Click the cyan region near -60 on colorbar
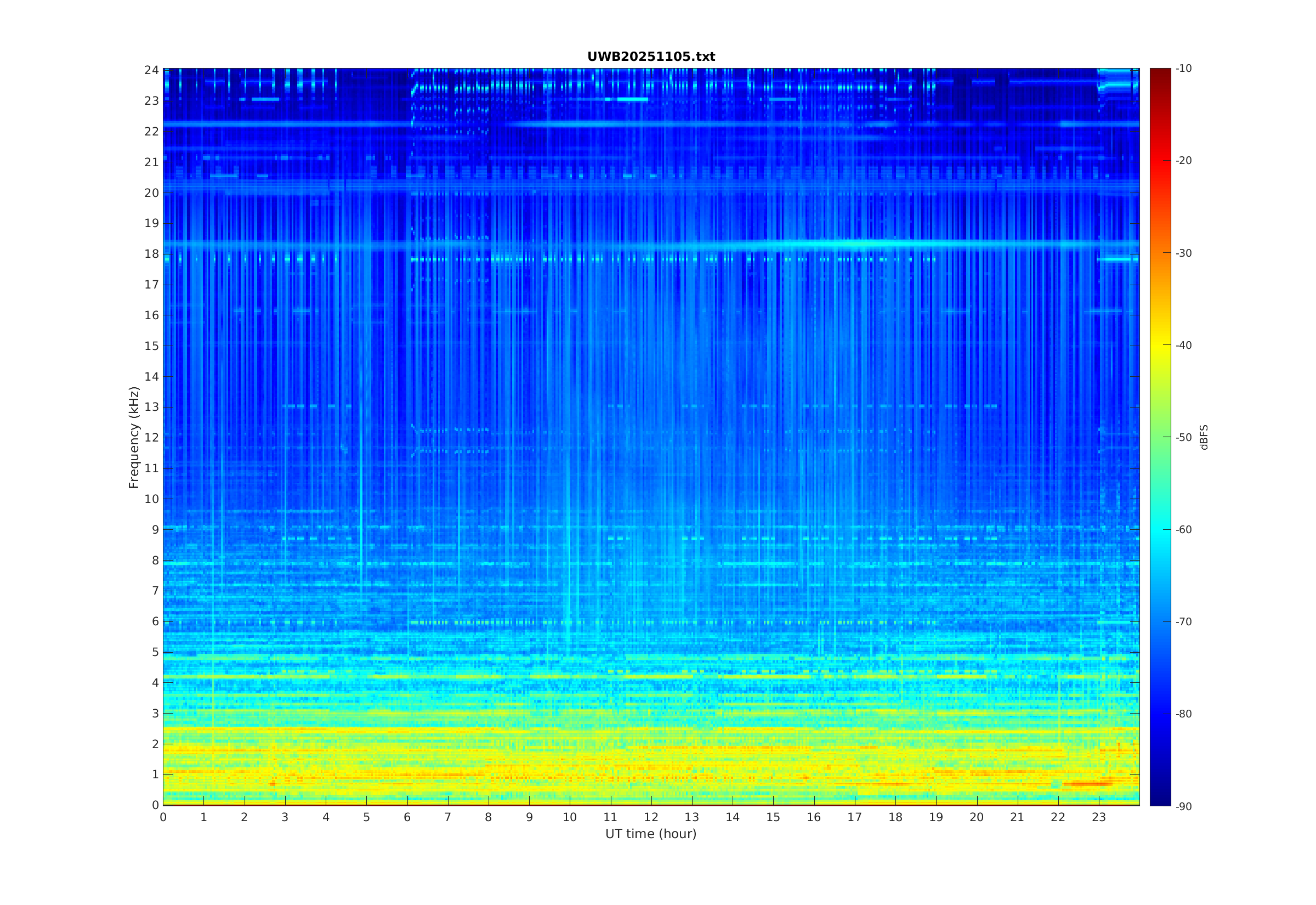The width and height of the screenshot is (1316, 905). click(x=1160, y=530)
